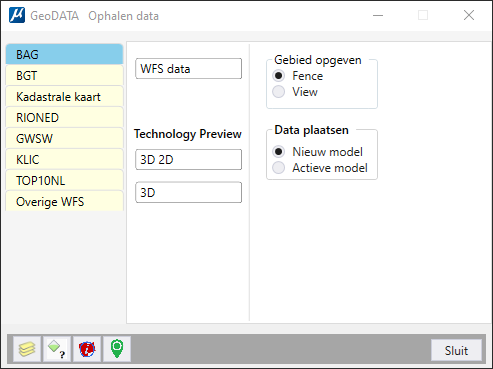Switch to the BGT tab

tap(64, 75)
